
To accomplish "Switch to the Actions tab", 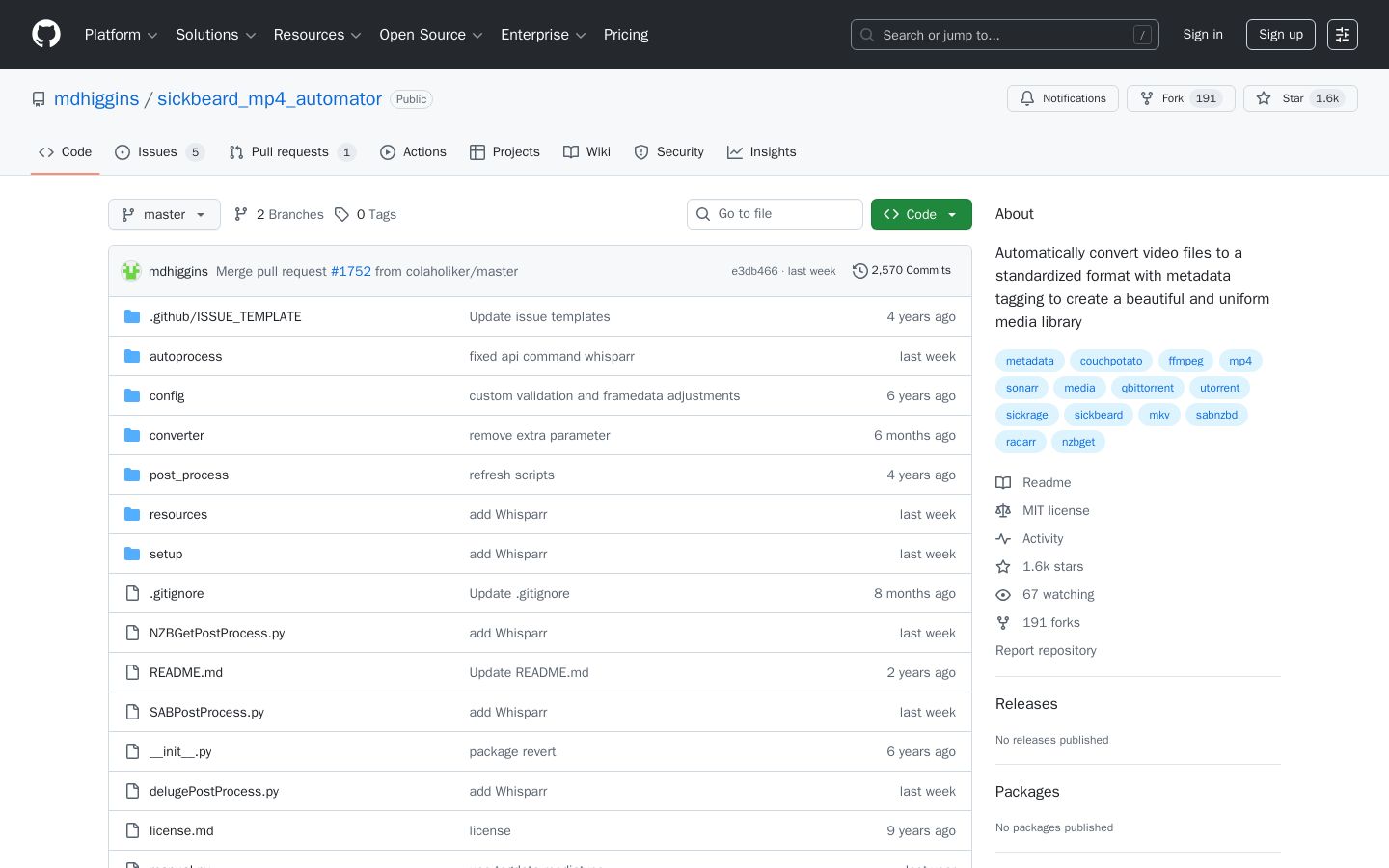I will pyautogui.click(x=413, y=152).
